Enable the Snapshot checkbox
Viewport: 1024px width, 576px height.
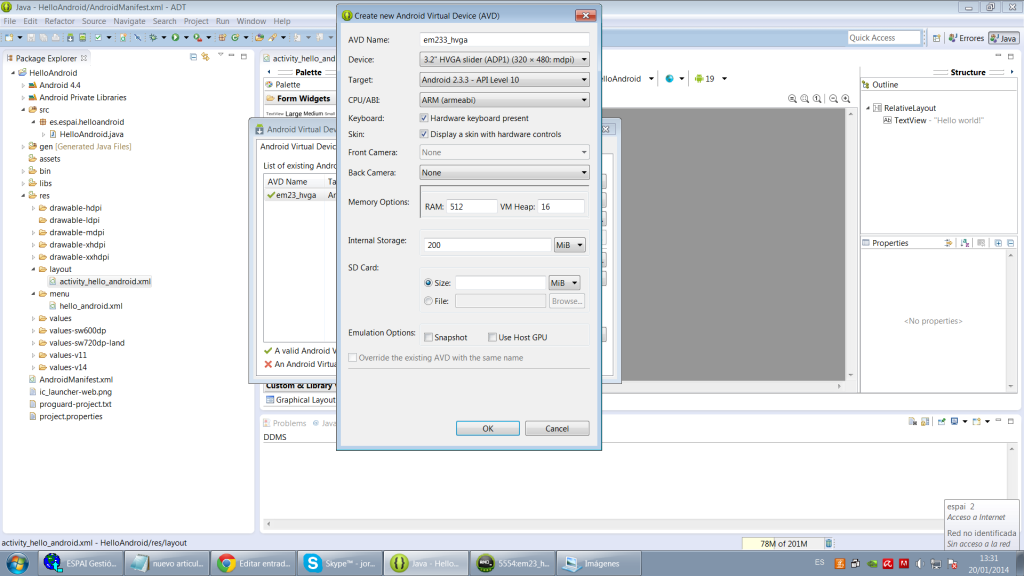[x=428, y=337]
